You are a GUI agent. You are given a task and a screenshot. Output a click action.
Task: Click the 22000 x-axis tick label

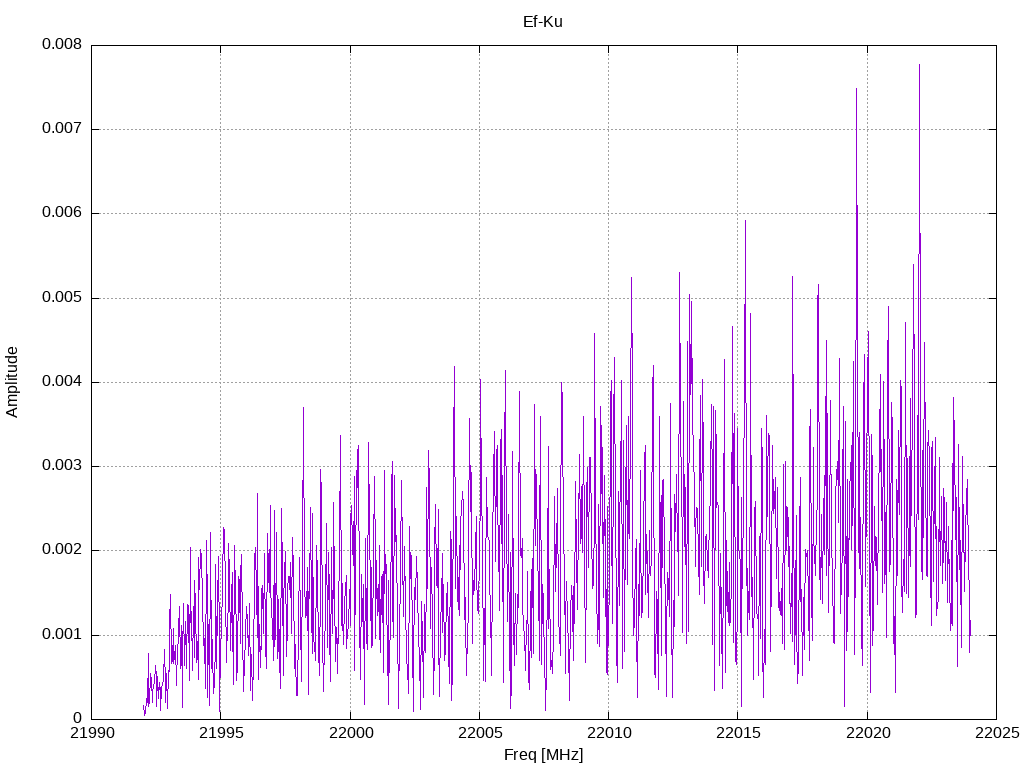pos(350,735)
